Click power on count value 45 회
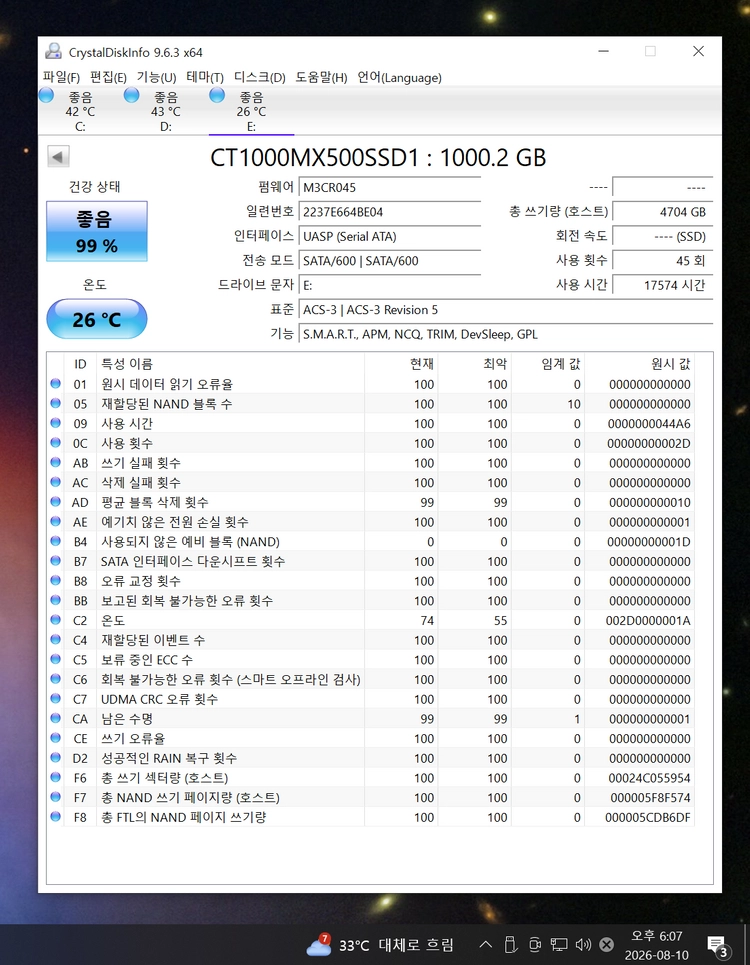Image resolution: width=750 pixels, height=965 pixels. pos(663,261)
